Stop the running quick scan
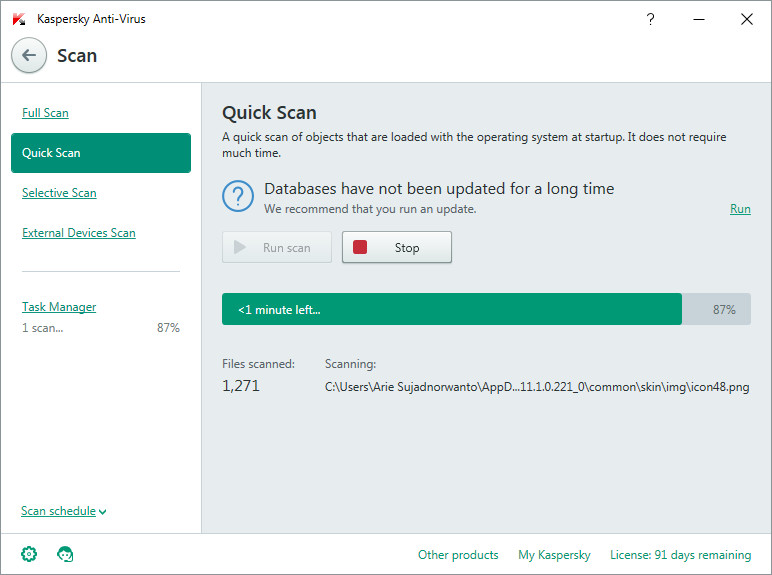 (397, 247)
